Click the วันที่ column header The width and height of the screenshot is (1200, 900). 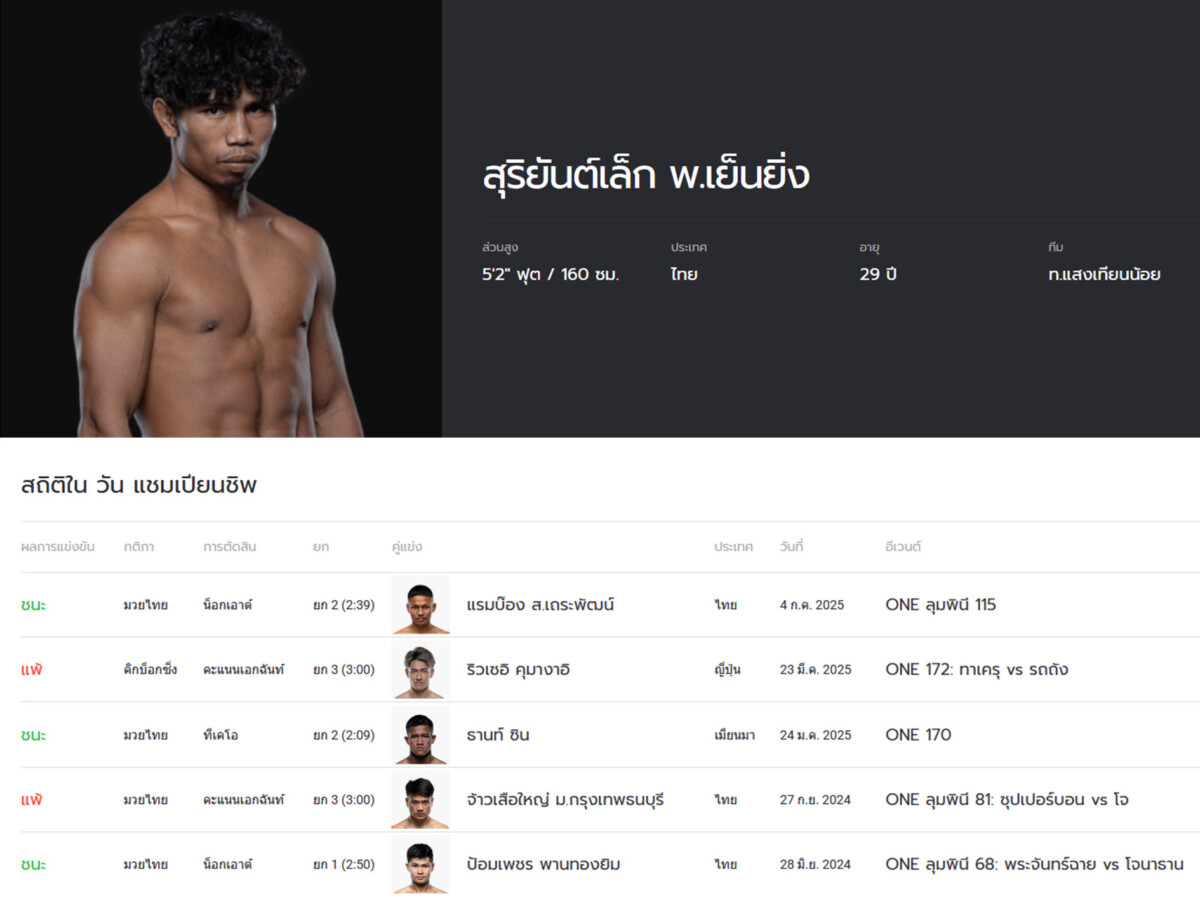click(x=792, y=548)
